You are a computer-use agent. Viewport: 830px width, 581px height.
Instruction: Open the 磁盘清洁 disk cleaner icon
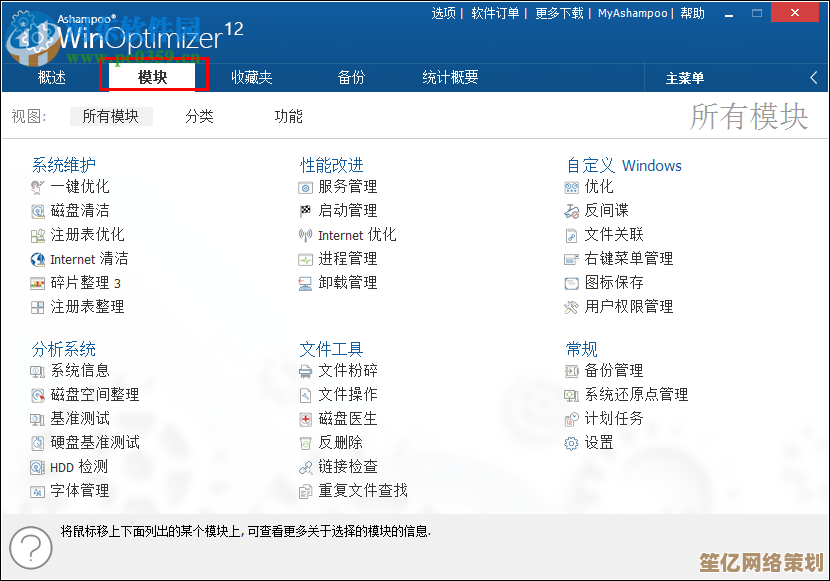[x=38, y=211]
